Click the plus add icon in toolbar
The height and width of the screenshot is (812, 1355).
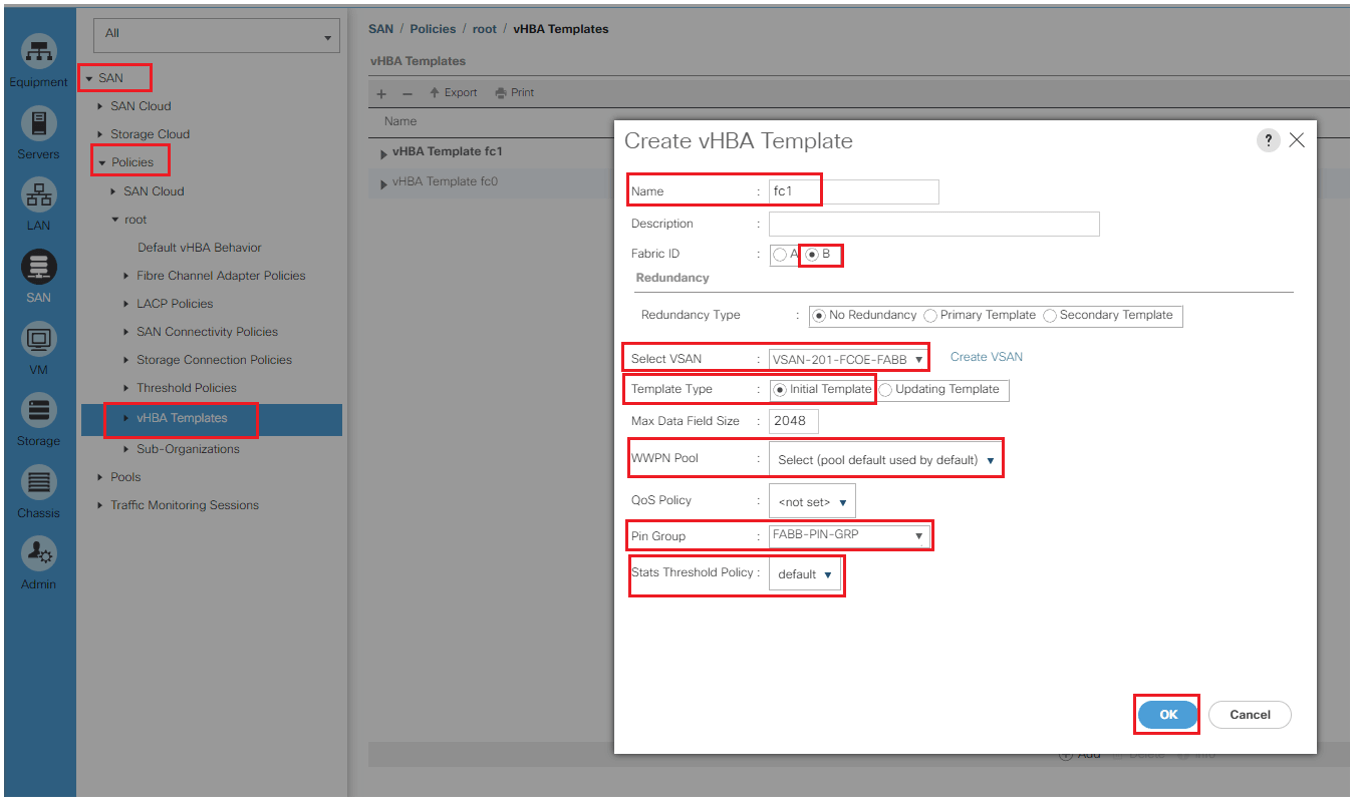(x=381, y=93)
